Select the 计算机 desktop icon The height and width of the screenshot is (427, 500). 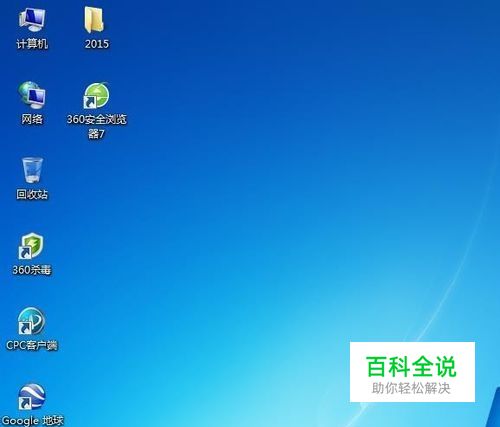[x=32, y=20]
